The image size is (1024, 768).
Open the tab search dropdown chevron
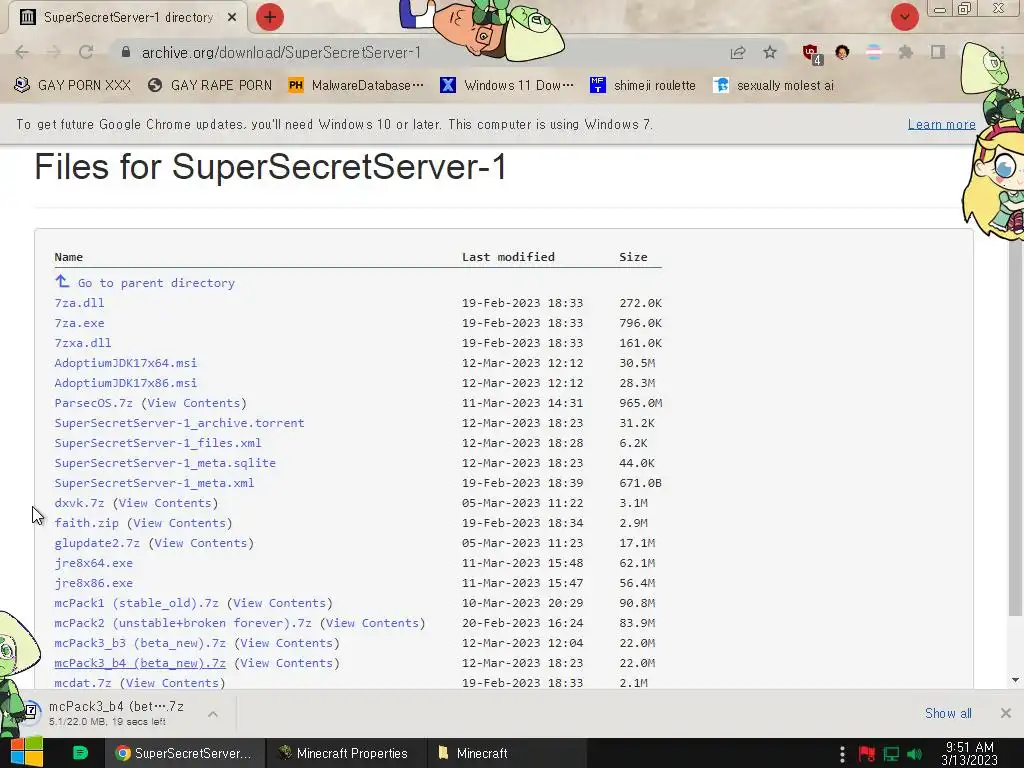pyautogui.click(x=904, y=18)
